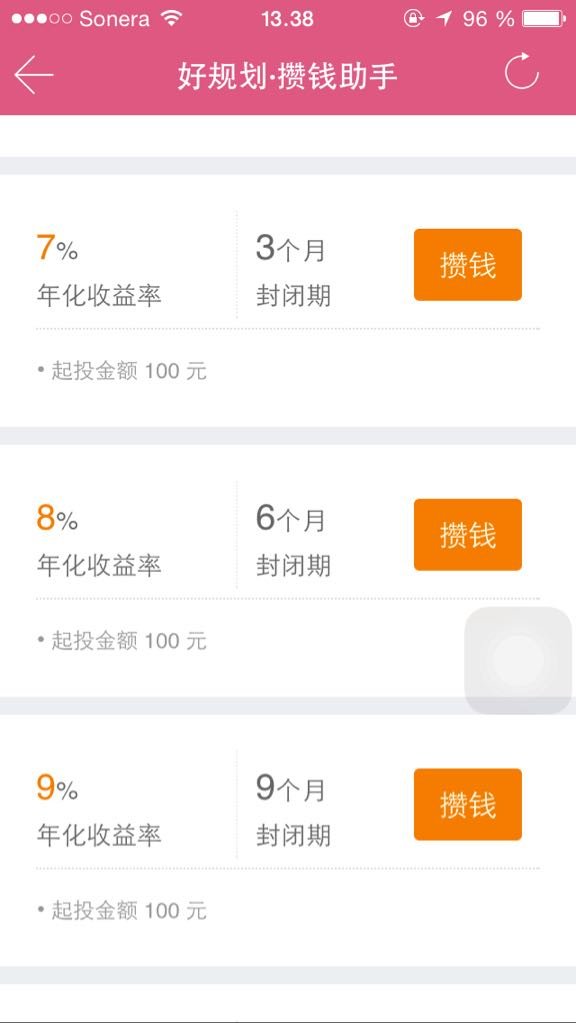Tap the refresh icon in header

[x=522, y=72]
